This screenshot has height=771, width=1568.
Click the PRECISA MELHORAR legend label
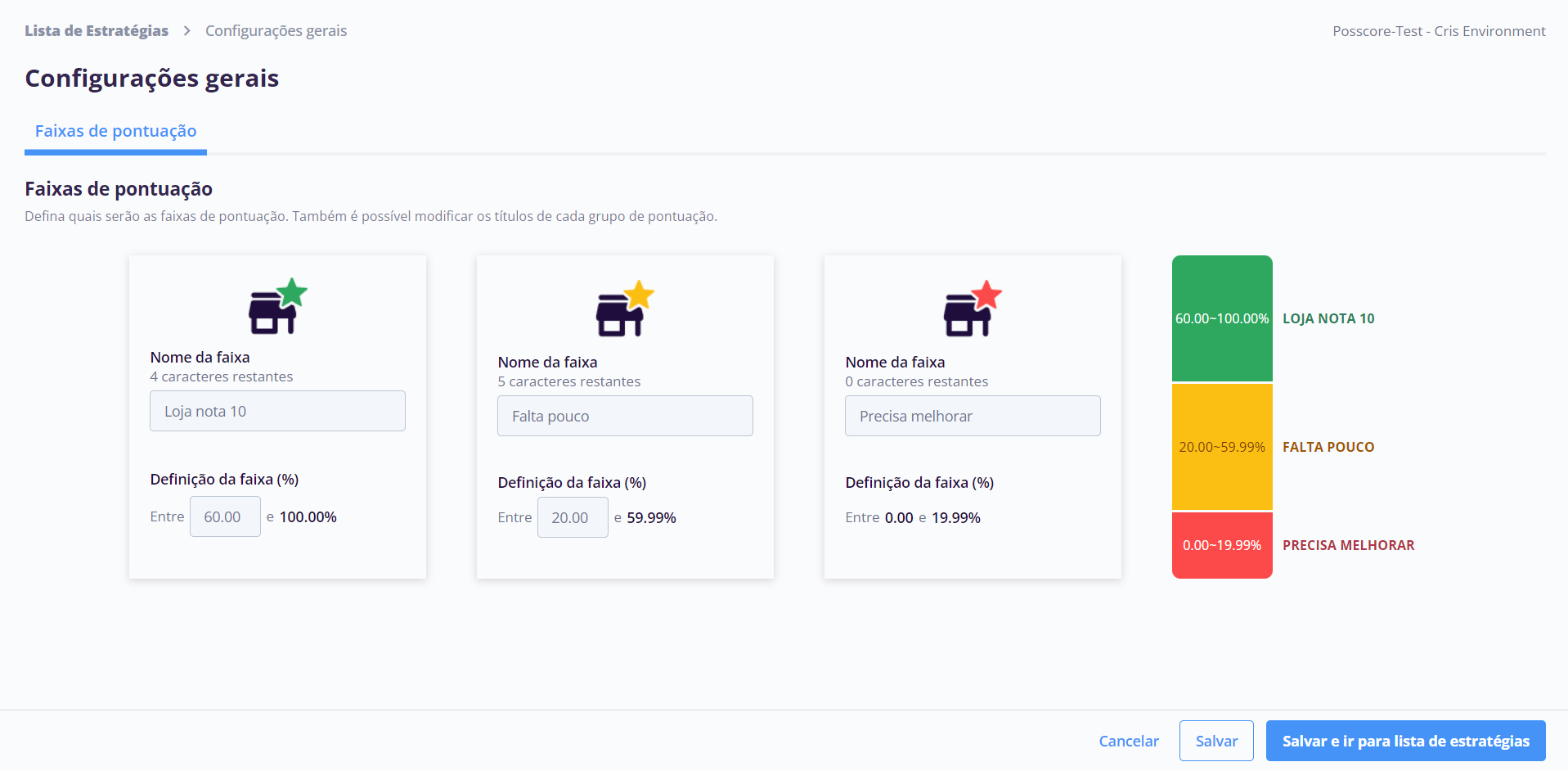(x=1348, y=545)
